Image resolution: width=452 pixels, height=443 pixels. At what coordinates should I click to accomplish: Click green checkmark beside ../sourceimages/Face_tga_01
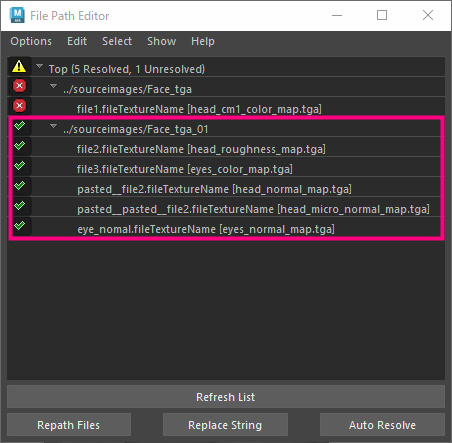pos(19,126)
